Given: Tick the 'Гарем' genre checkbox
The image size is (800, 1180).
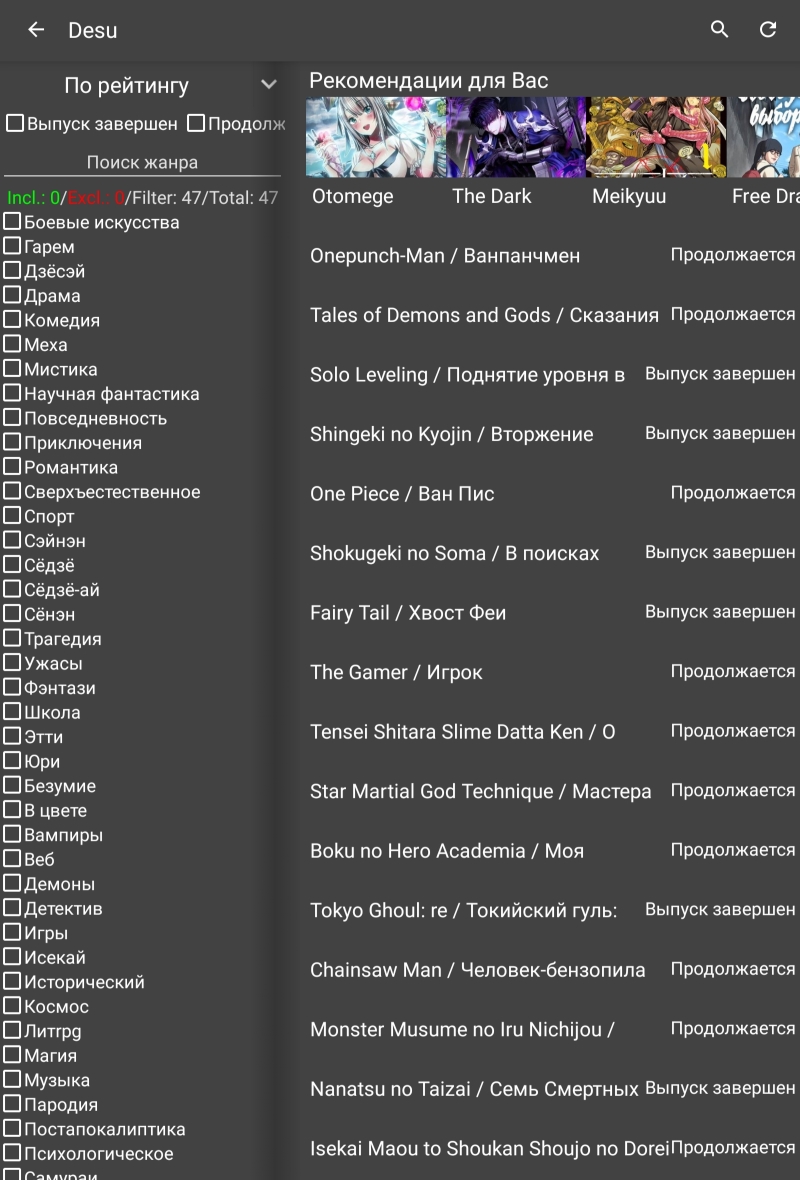Looking at the screenshot, I should [x=12, y=246].
